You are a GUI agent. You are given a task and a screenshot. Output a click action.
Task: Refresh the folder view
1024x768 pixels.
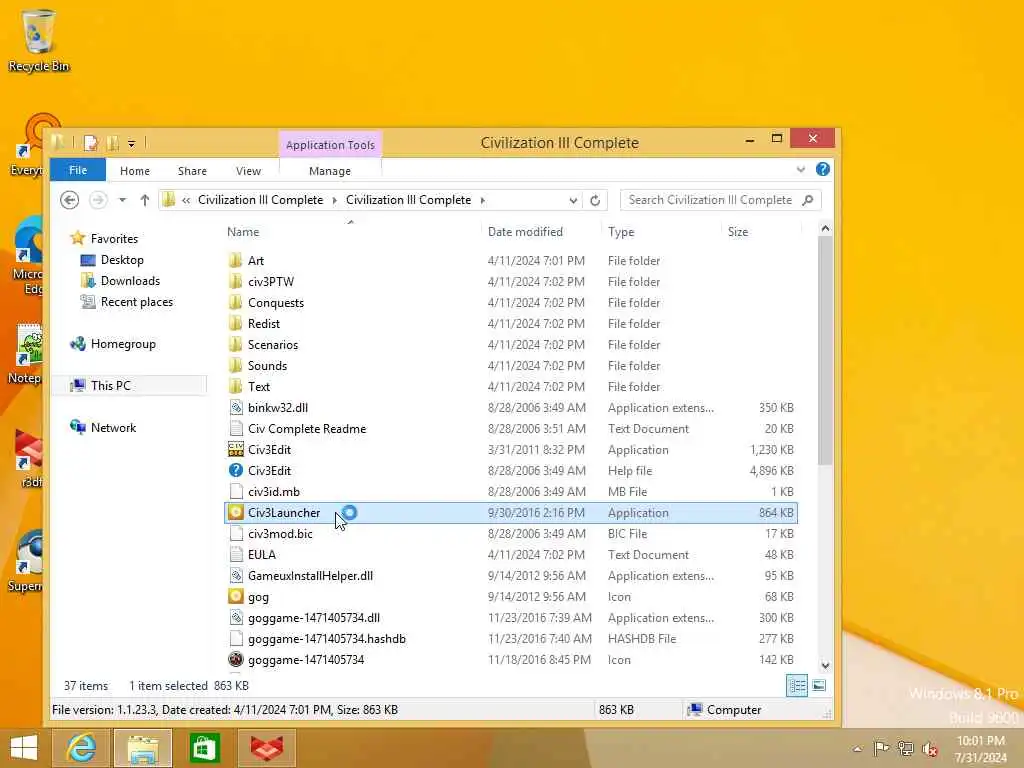(x=595, y=200)
